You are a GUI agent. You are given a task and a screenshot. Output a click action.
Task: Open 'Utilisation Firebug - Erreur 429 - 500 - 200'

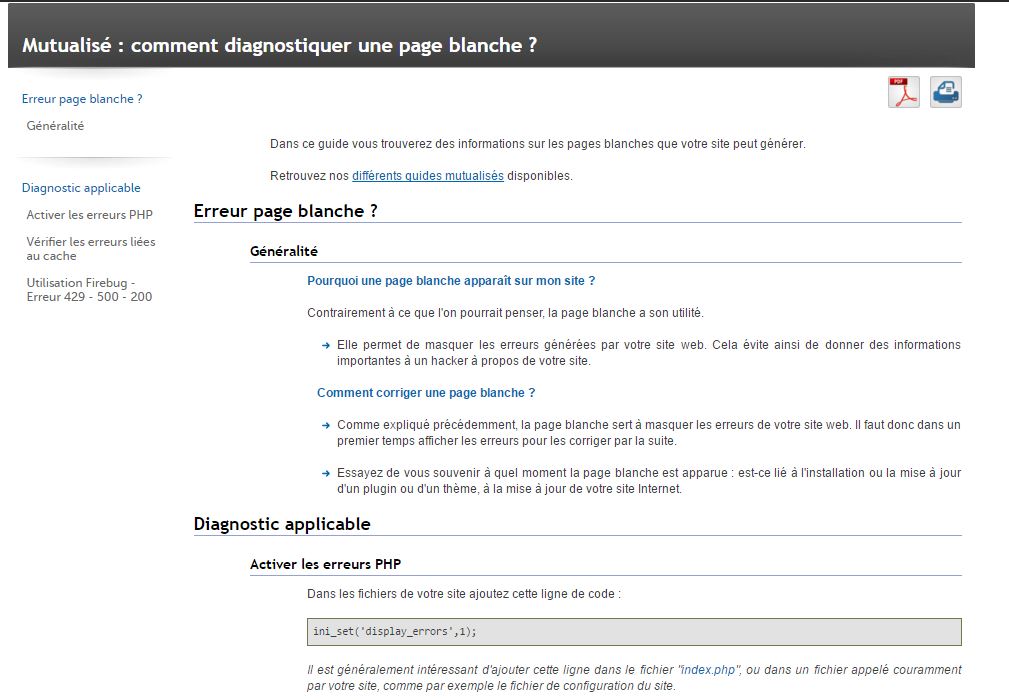tap(89, 290)
